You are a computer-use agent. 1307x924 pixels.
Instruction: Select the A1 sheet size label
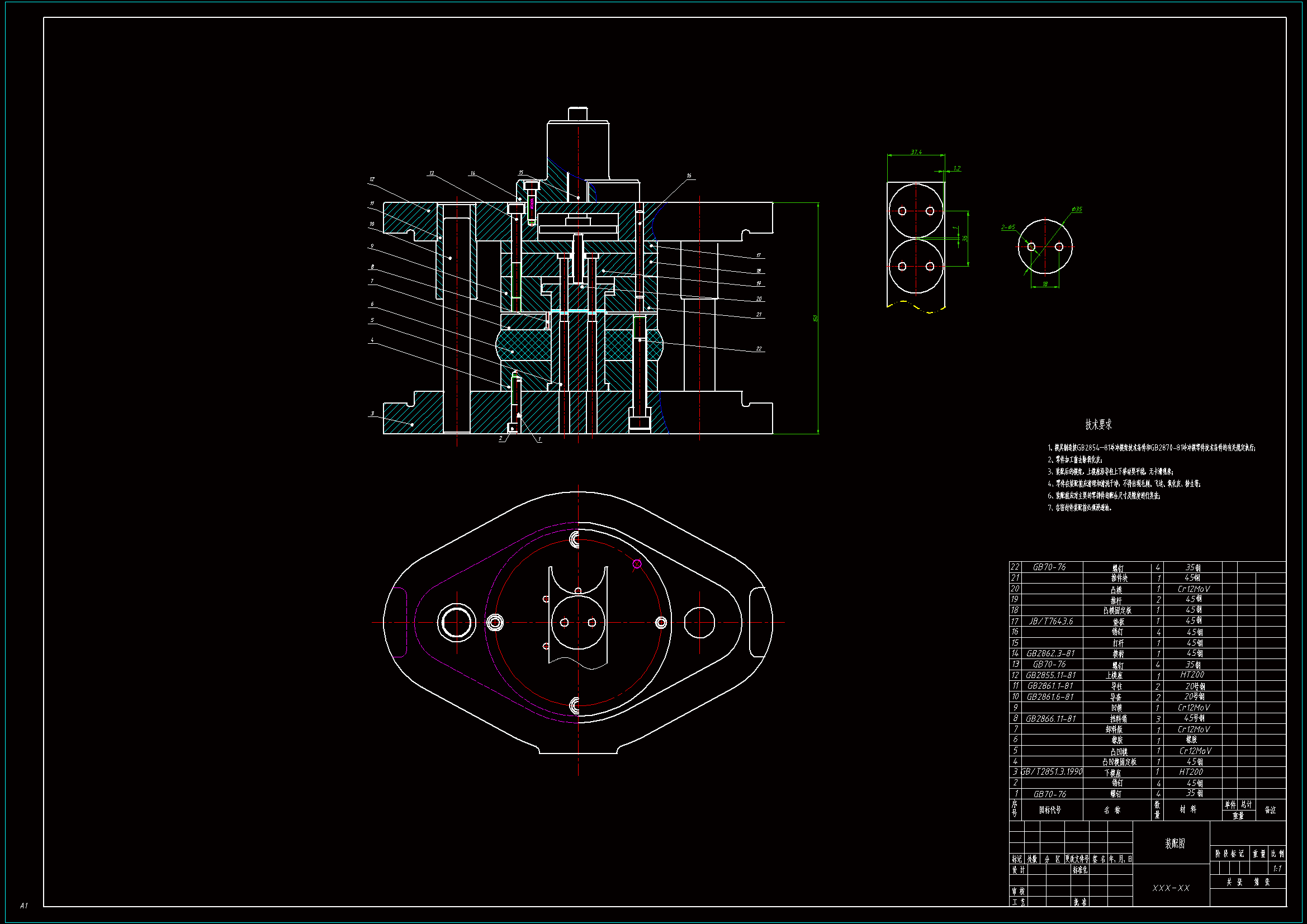pyautogui.click(x=23, y=905)
